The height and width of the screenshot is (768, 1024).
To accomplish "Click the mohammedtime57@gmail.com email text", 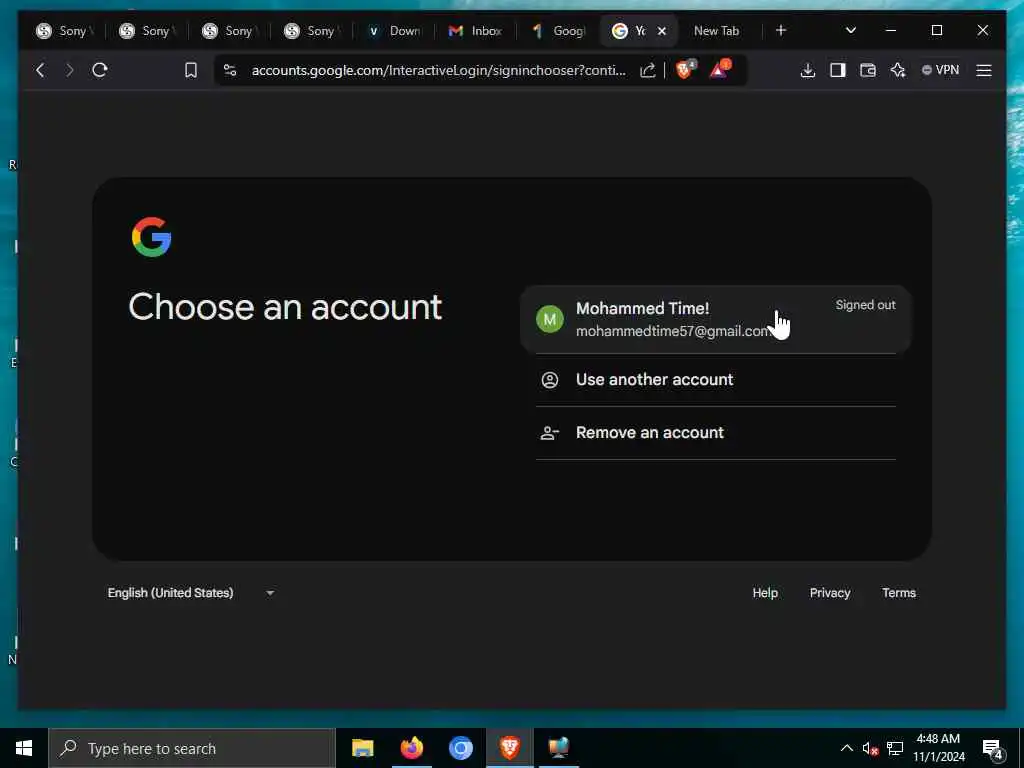I will [x=673, y=331].
